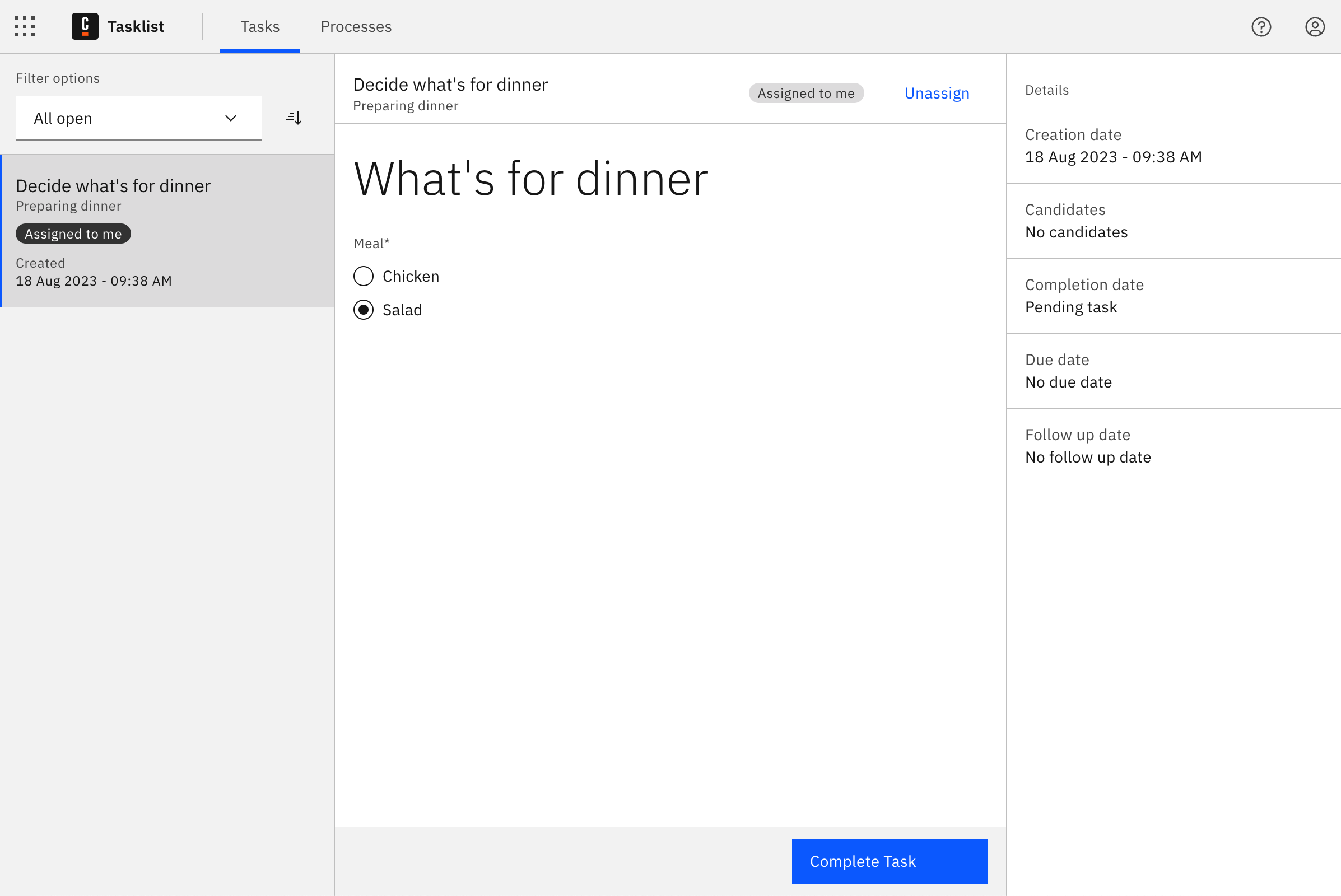Switch to the Processes tab

(356, 26)
